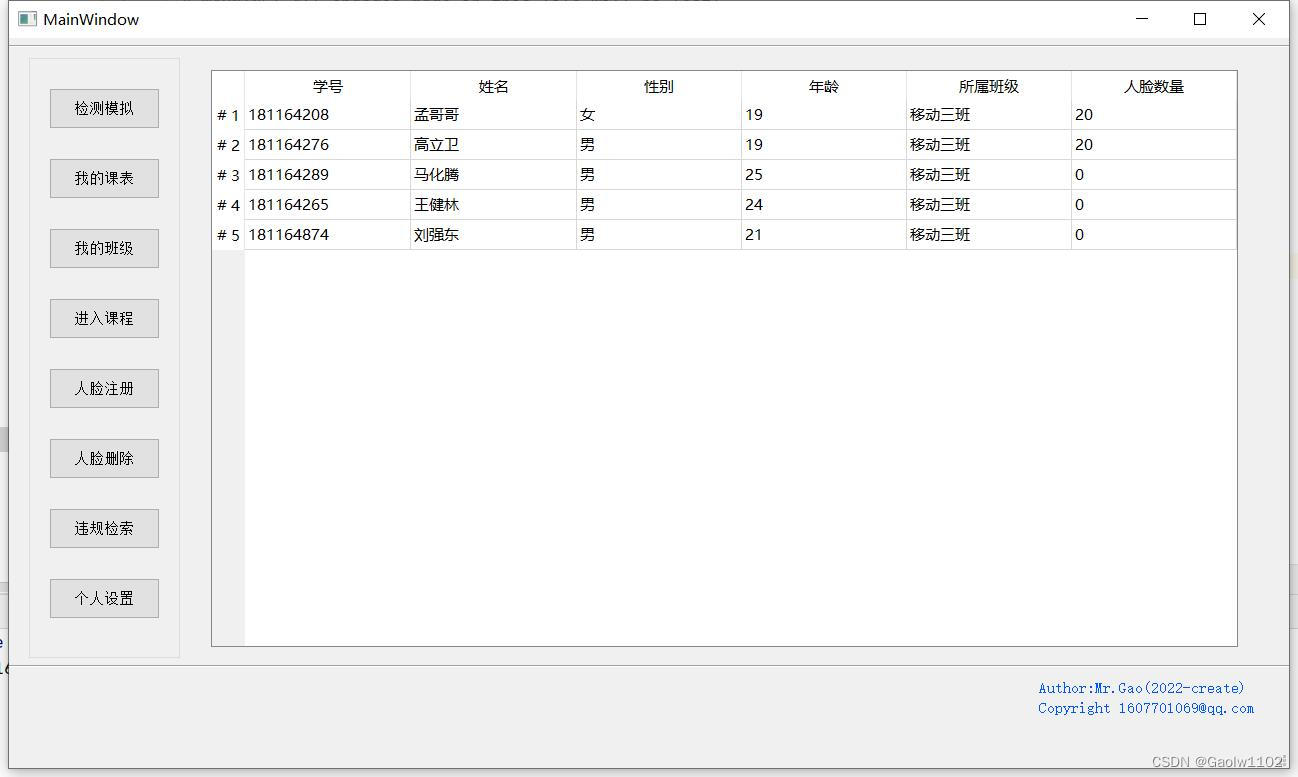Select the age cell 25 for 马化腾

pyautogui.click(x=824, y=175)
